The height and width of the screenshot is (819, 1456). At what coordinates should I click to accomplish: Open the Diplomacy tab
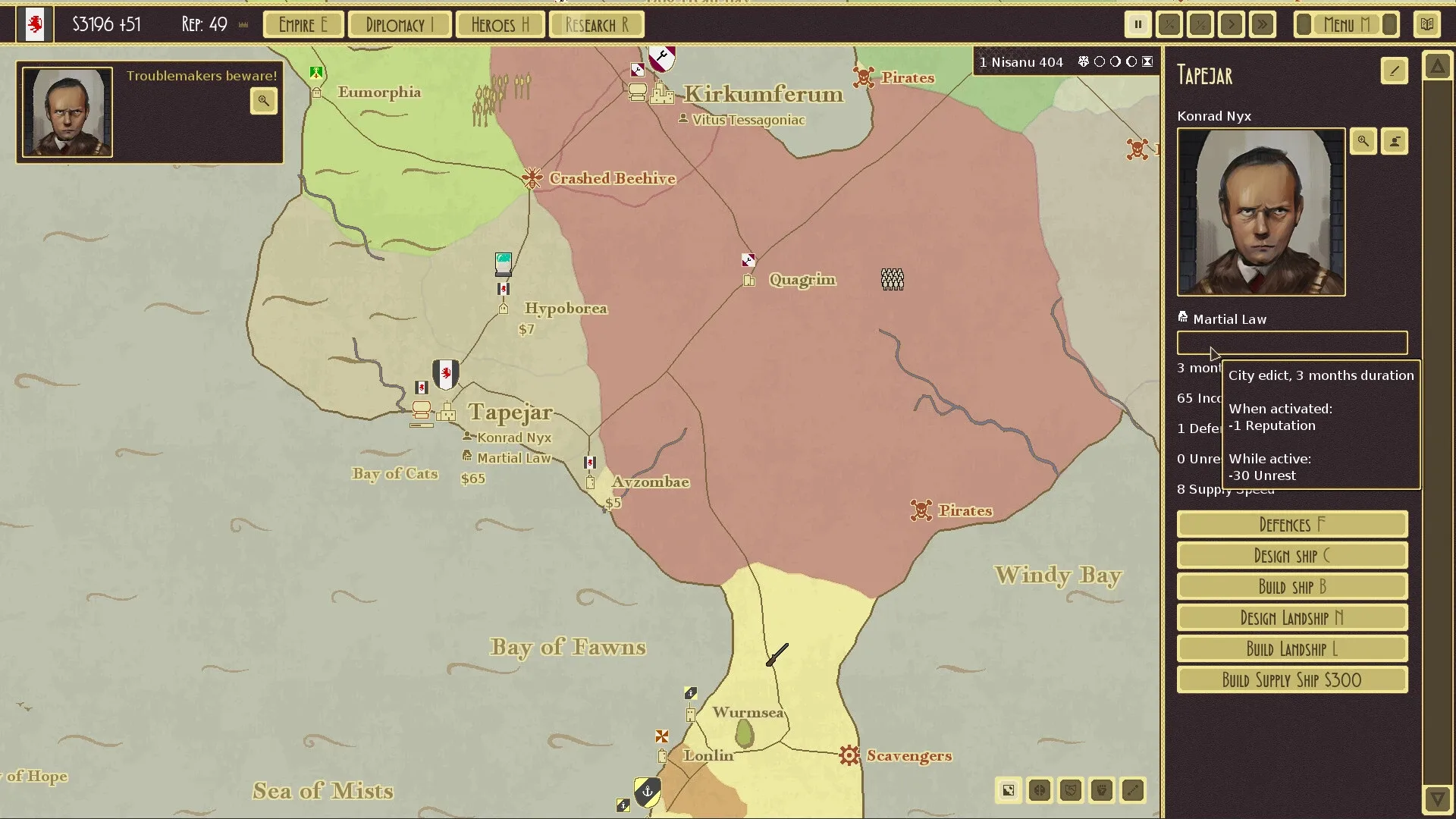pos(400,24)
